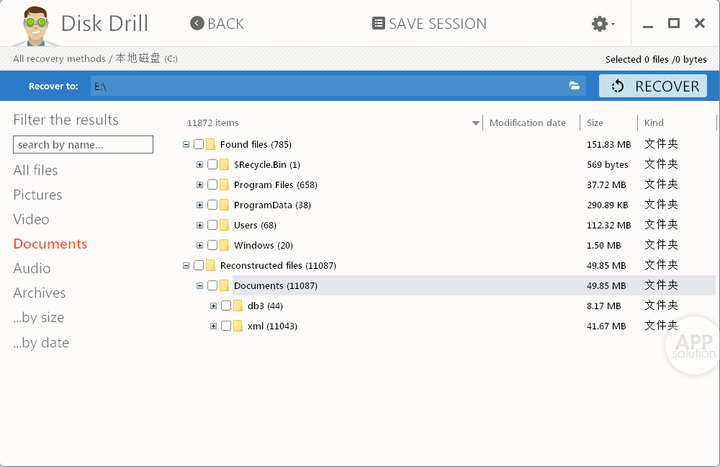Open the settings gear menu
Screen dimensions: 720x467
pyautogui.click(x=603, y=23)
